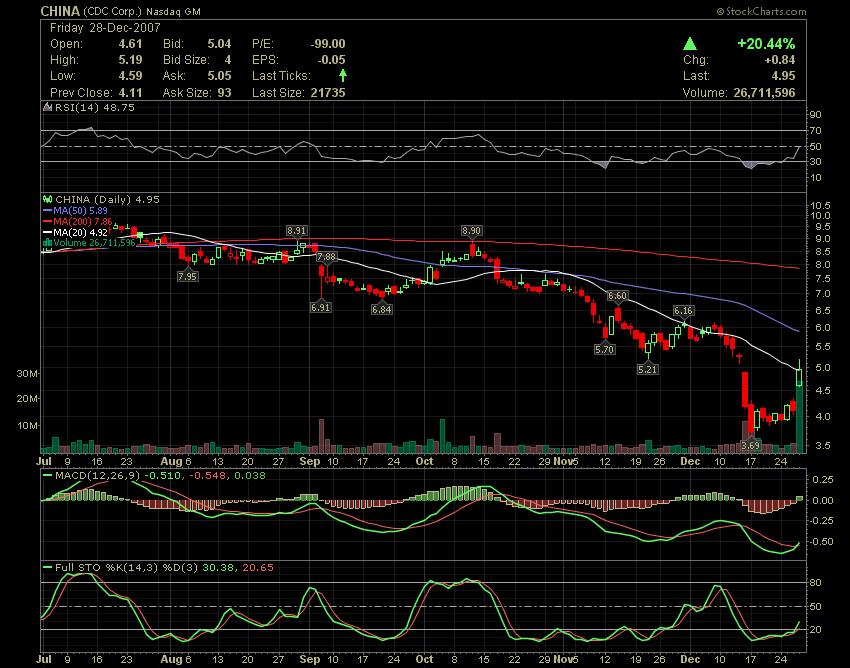The height and width of the screenshot is (668, 850).
Task: Click the 7.95 price low annotation
Action: pos(188,277)
